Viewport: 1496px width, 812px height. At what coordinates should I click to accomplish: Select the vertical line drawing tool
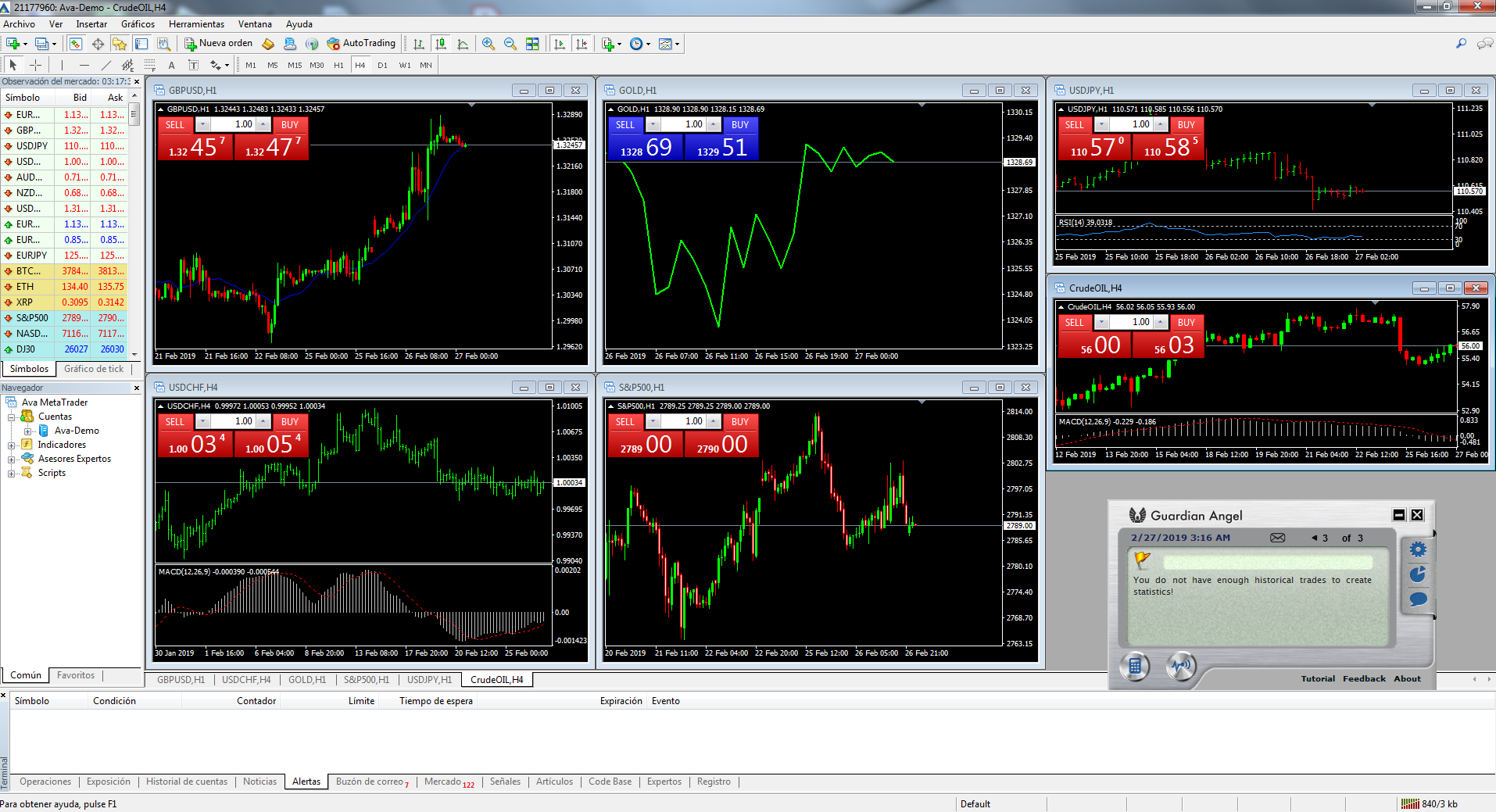(62, 65)
